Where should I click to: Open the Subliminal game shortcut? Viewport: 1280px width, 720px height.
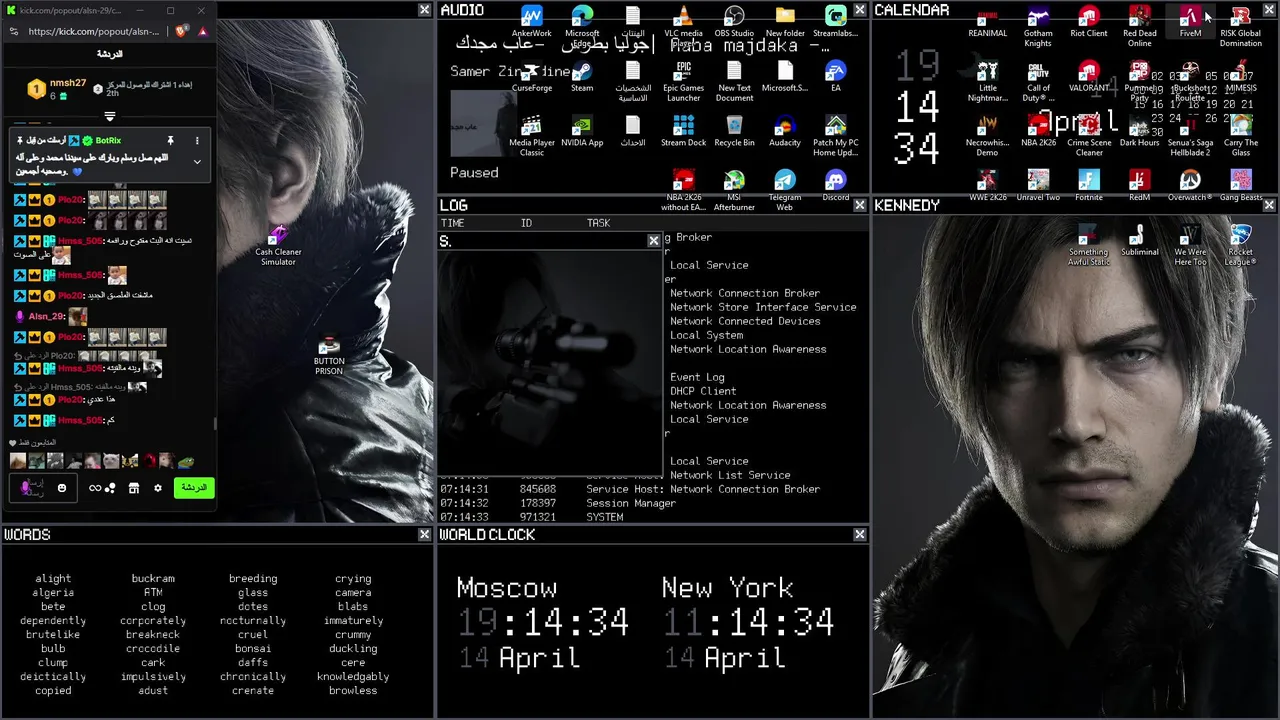click(x=1139, y=240)
